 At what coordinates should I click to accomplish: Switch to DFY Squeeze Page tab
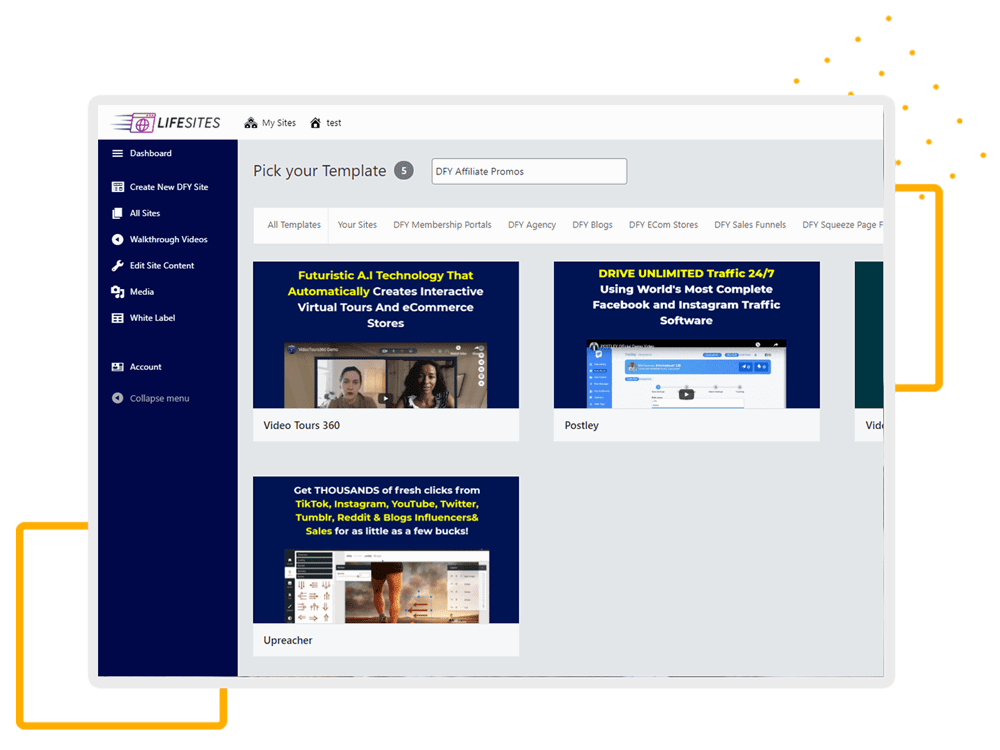842,224
